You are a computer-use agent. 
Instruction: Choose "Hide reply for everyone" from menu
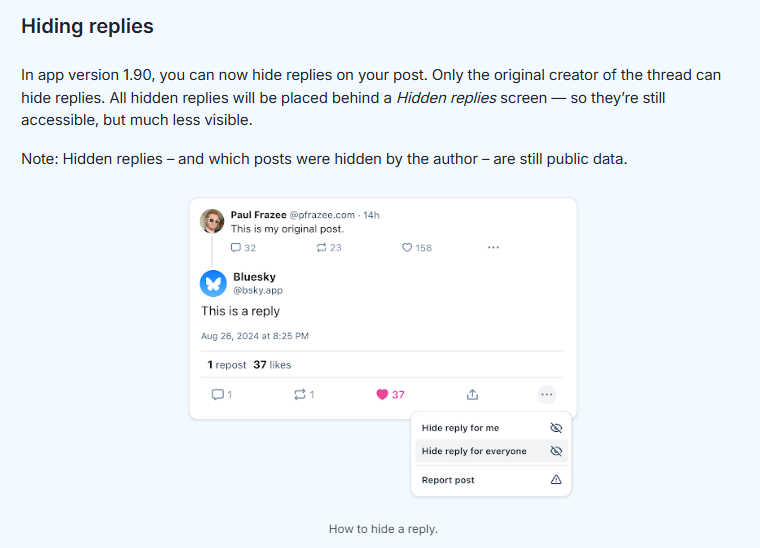[474, 451]
